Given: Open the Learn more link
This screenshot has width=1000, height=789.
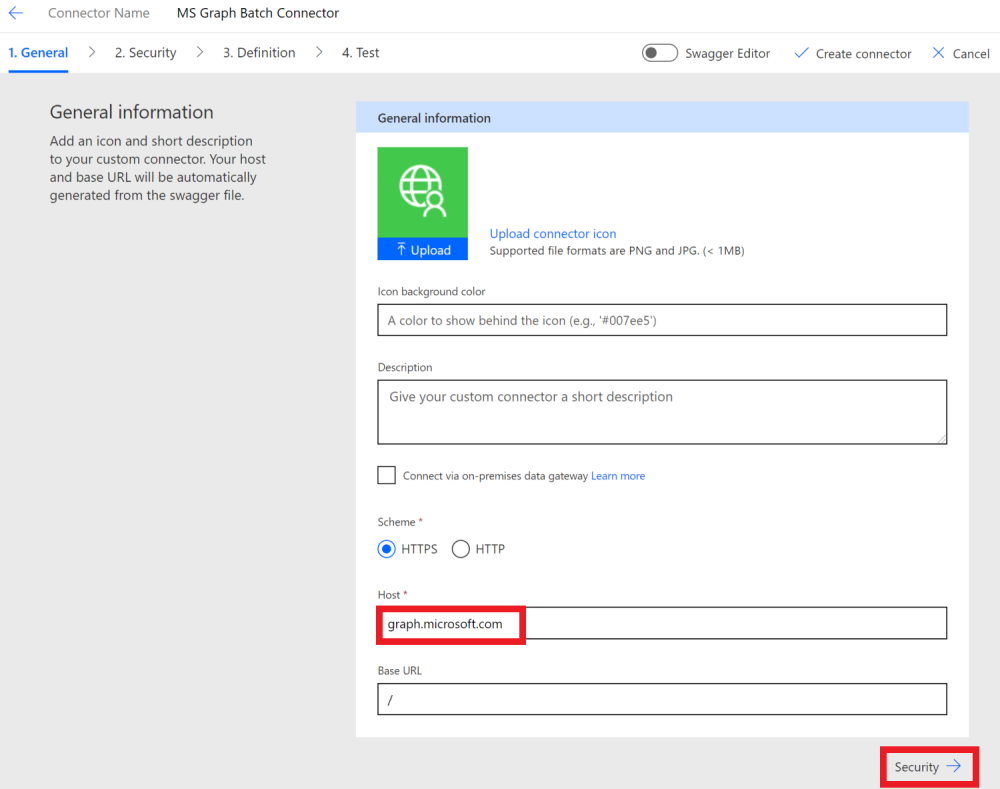Looking at the screenshot, I should pyautogui.click(x=618, y=476).
